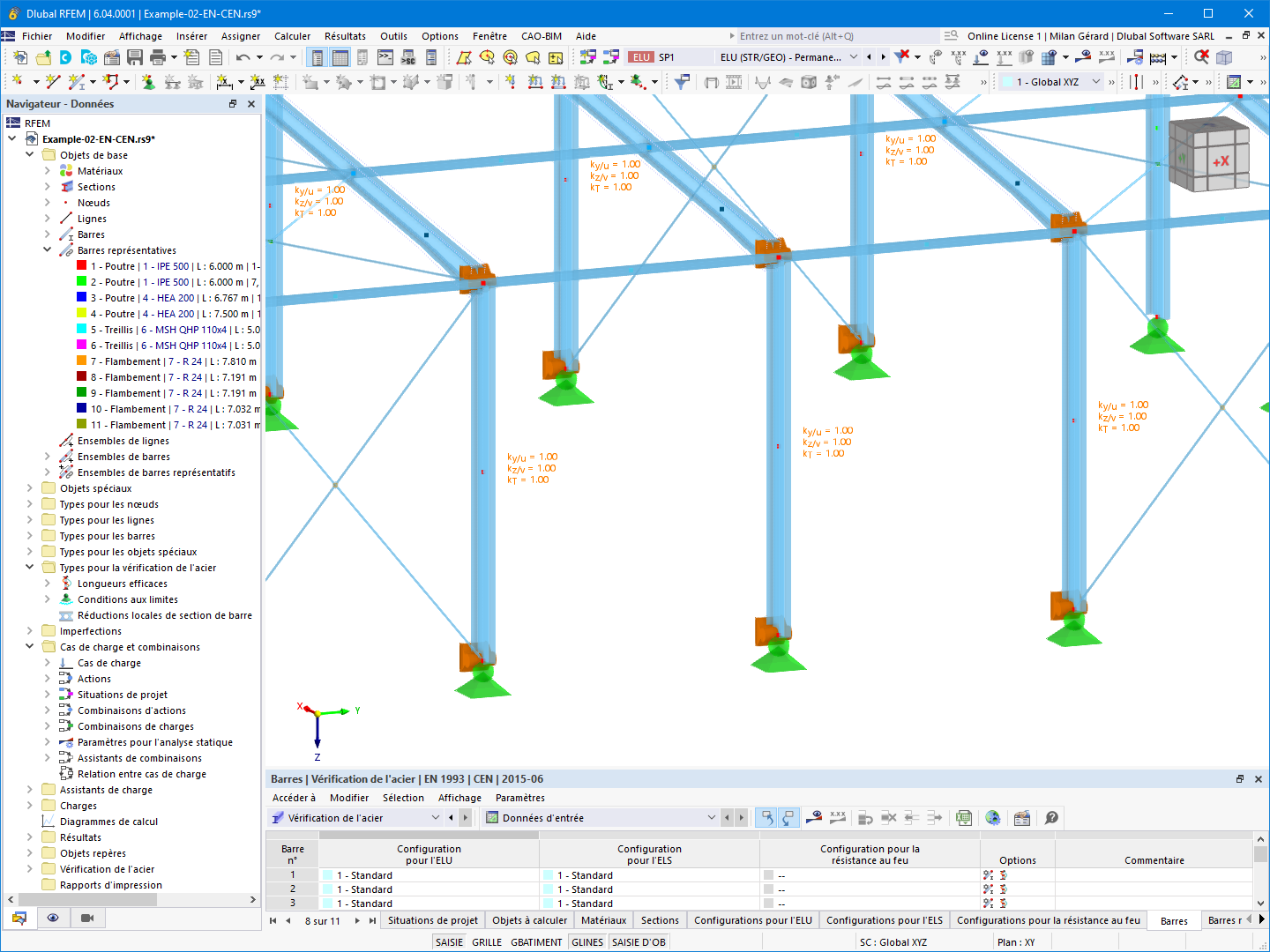Go to next table page arrow
This screenshot has height=952, width=1270.
point(357,920)
